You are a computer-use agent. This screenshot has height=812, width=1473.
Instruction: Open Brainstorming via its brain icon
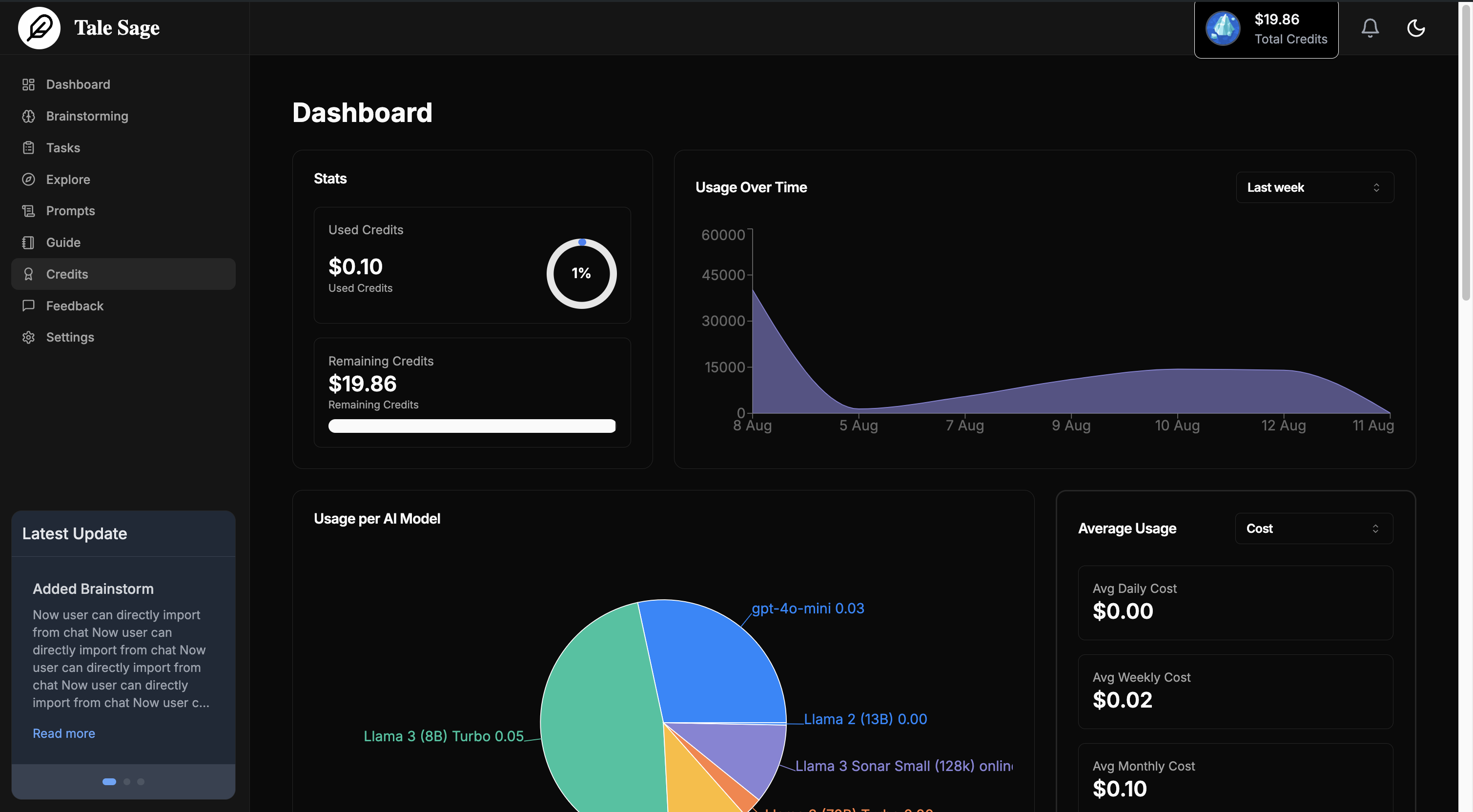[28, 116]
